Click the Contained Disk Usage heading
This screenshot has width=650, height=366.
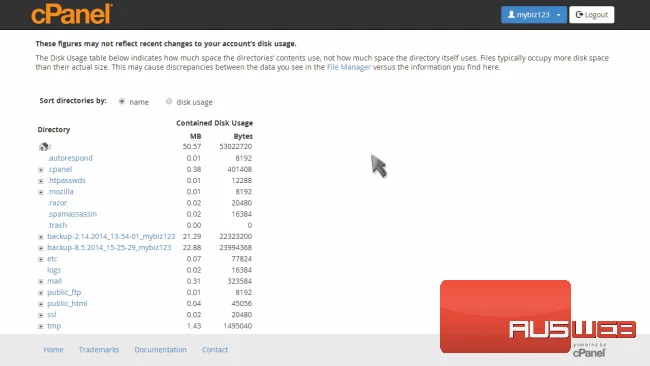[214, 123]
